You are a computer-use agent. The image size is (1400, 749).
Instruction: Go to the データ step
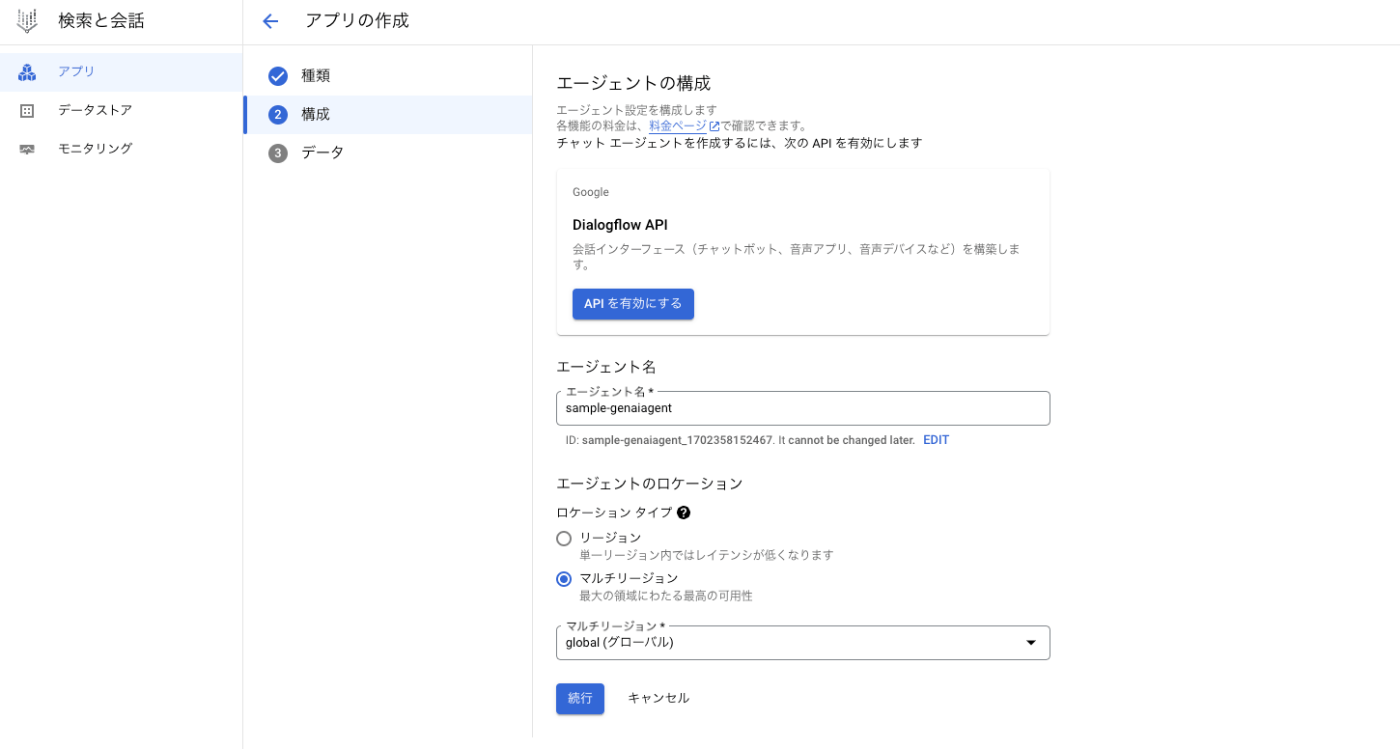(388, 153)
